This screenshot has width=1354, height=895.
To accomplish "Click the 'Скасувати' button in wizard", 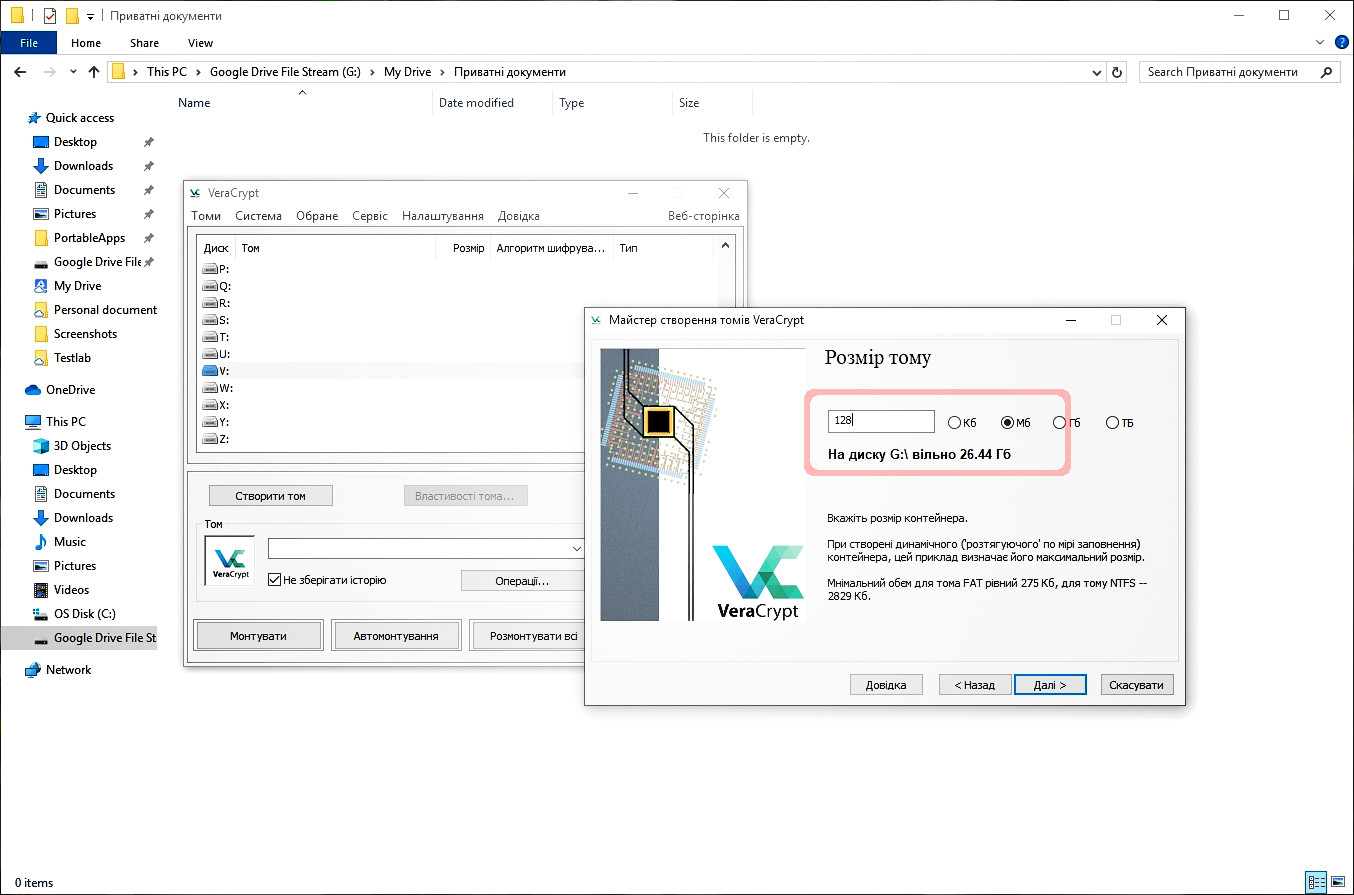I will coord(1137,685).
